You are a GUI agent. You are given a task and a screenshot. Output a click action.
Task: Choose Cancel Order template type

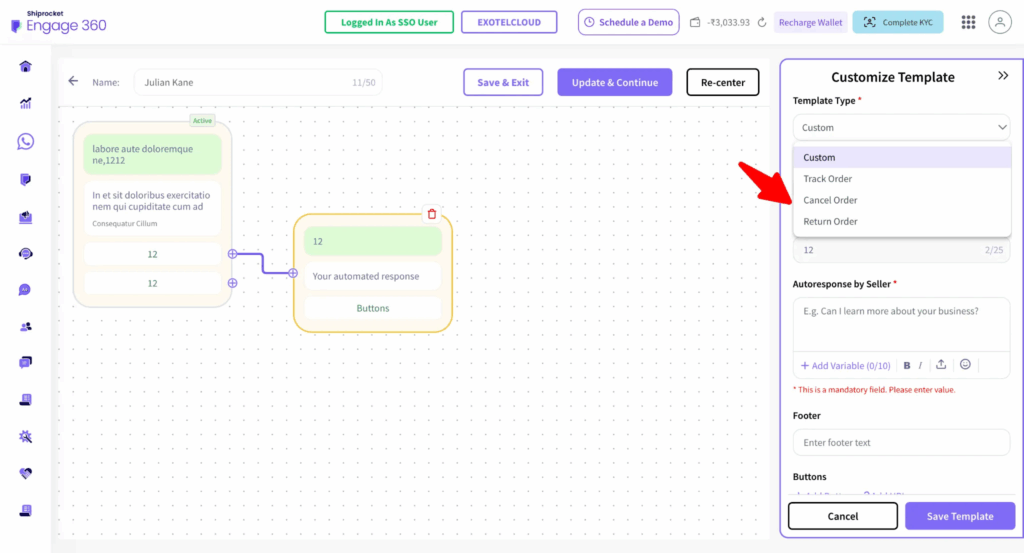830,200
